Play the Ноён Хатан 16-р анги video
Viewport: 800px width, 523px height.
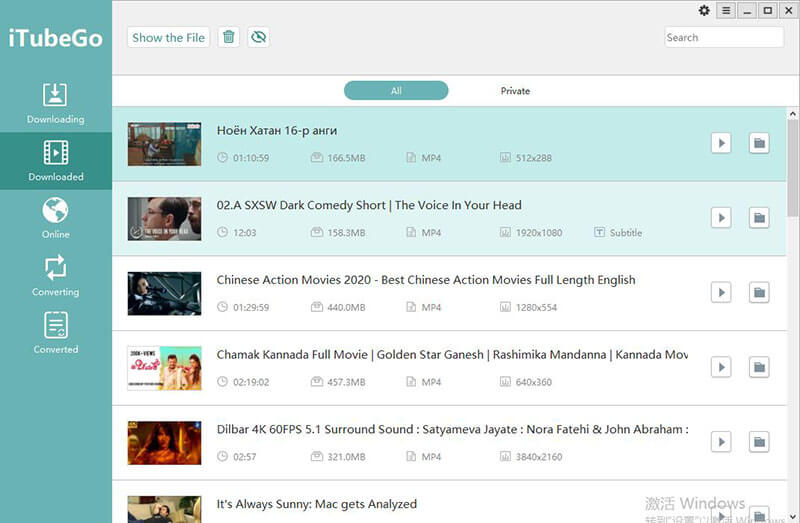coord(721,143)
